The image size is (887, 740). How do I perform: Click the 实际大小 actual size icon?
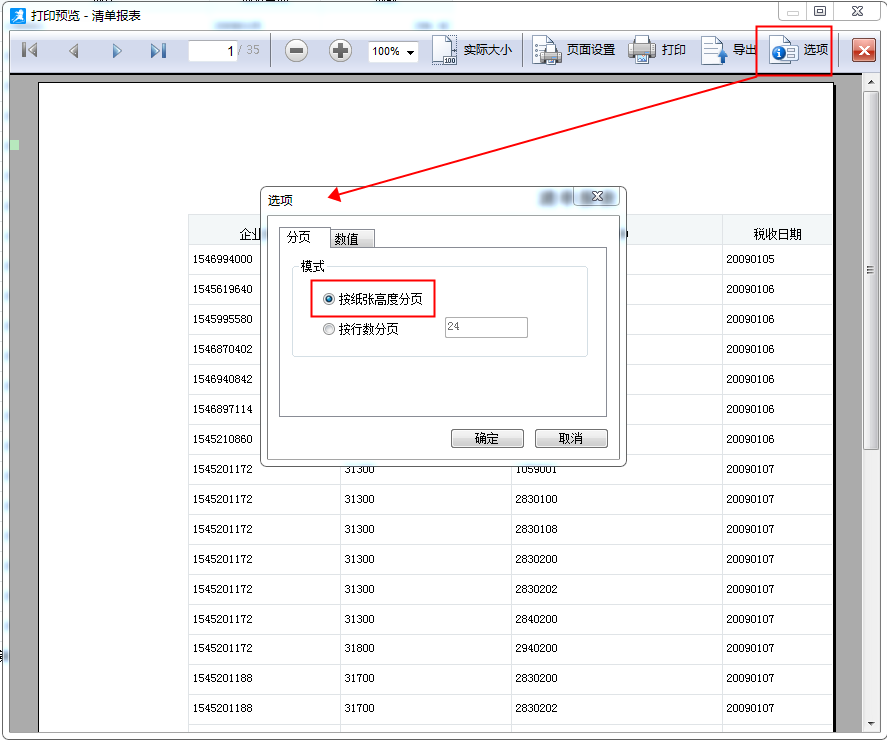pos(444,50)
